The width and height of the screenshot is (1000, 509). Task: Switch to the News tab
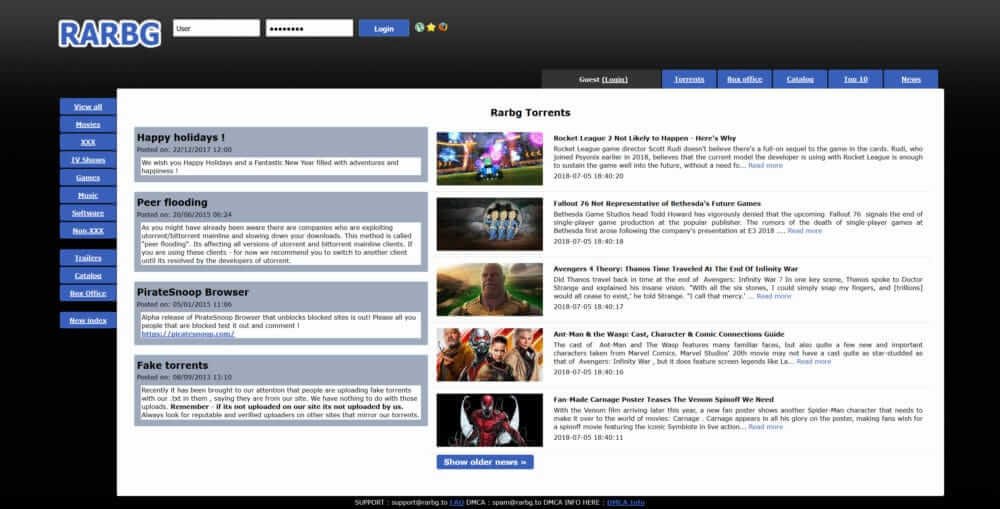point(911,79)
